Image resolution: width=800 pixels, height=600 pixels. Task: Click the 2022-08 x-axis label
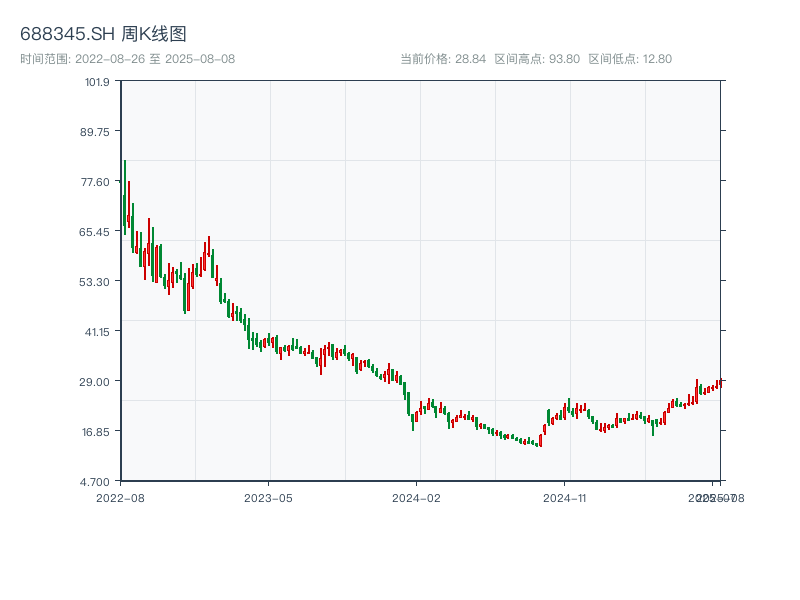(120, 497)
